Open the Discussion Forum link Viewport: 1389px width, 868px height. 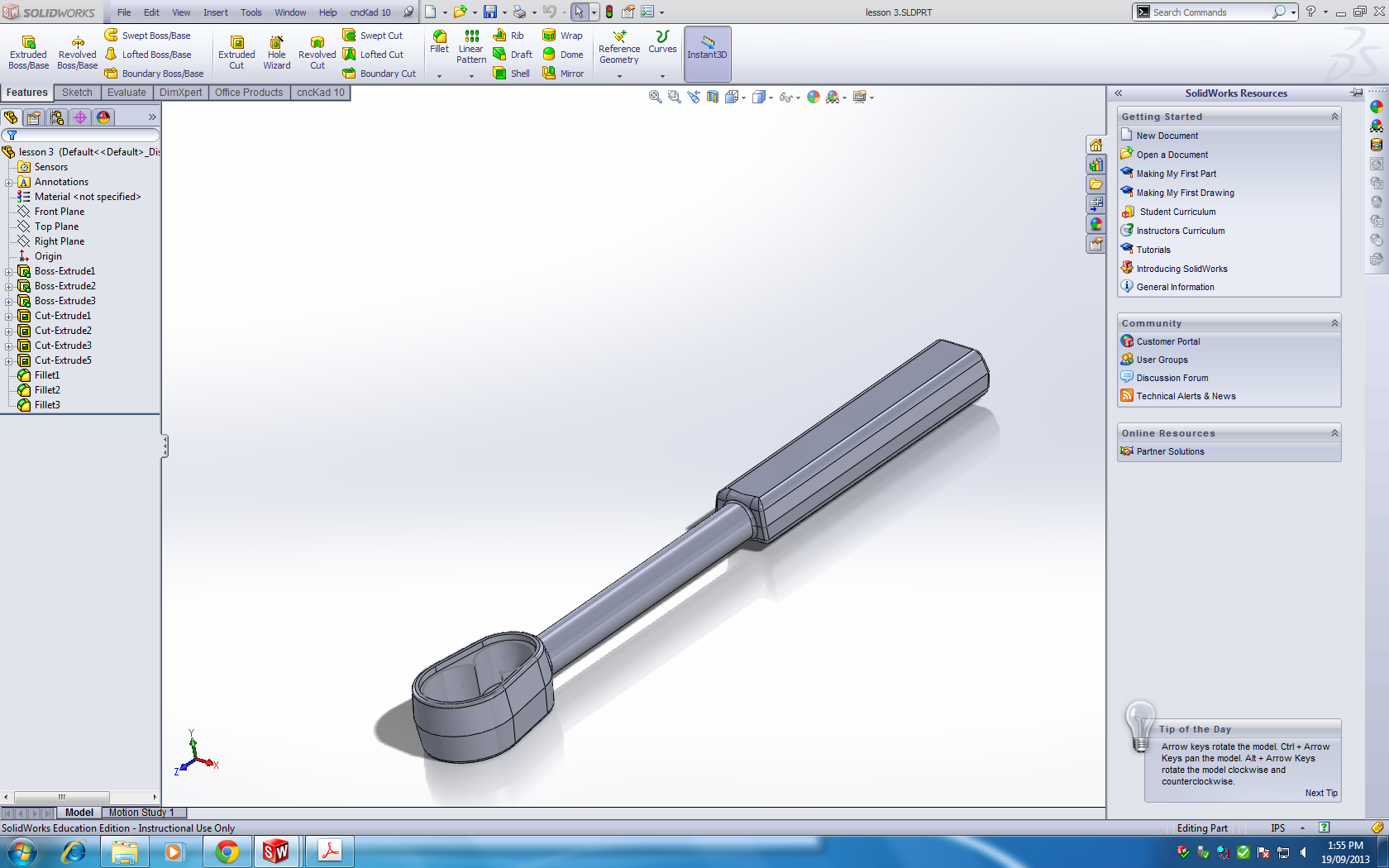point(1172,378)
